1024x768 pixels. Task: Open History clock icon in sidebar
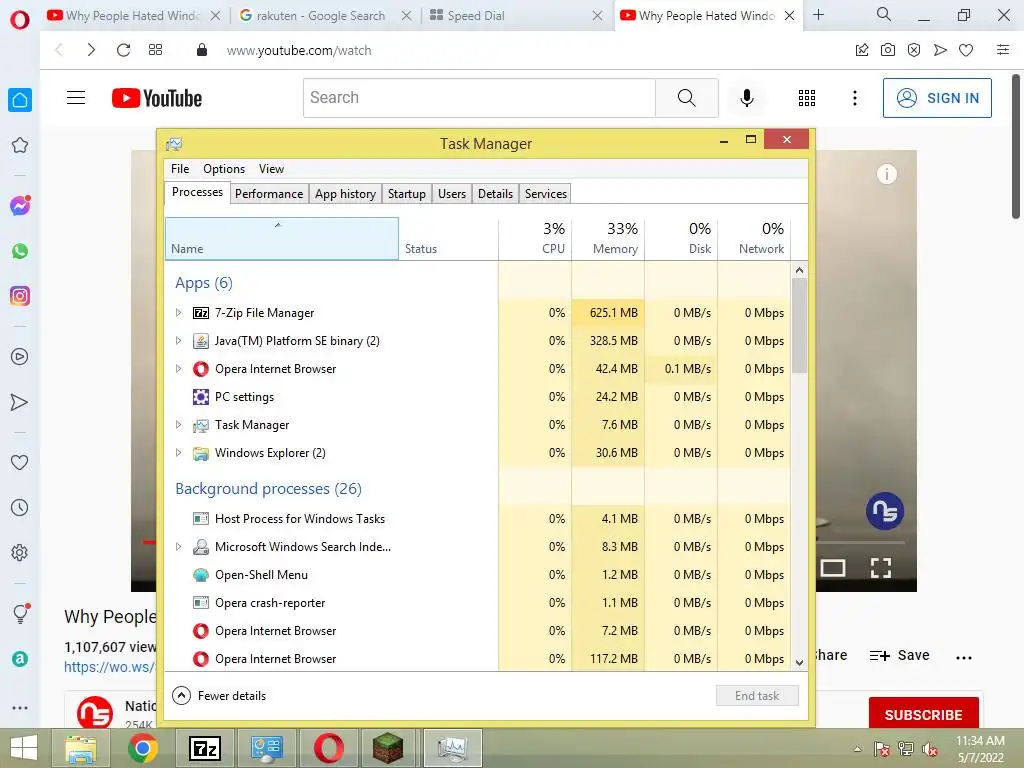[20, 507]
